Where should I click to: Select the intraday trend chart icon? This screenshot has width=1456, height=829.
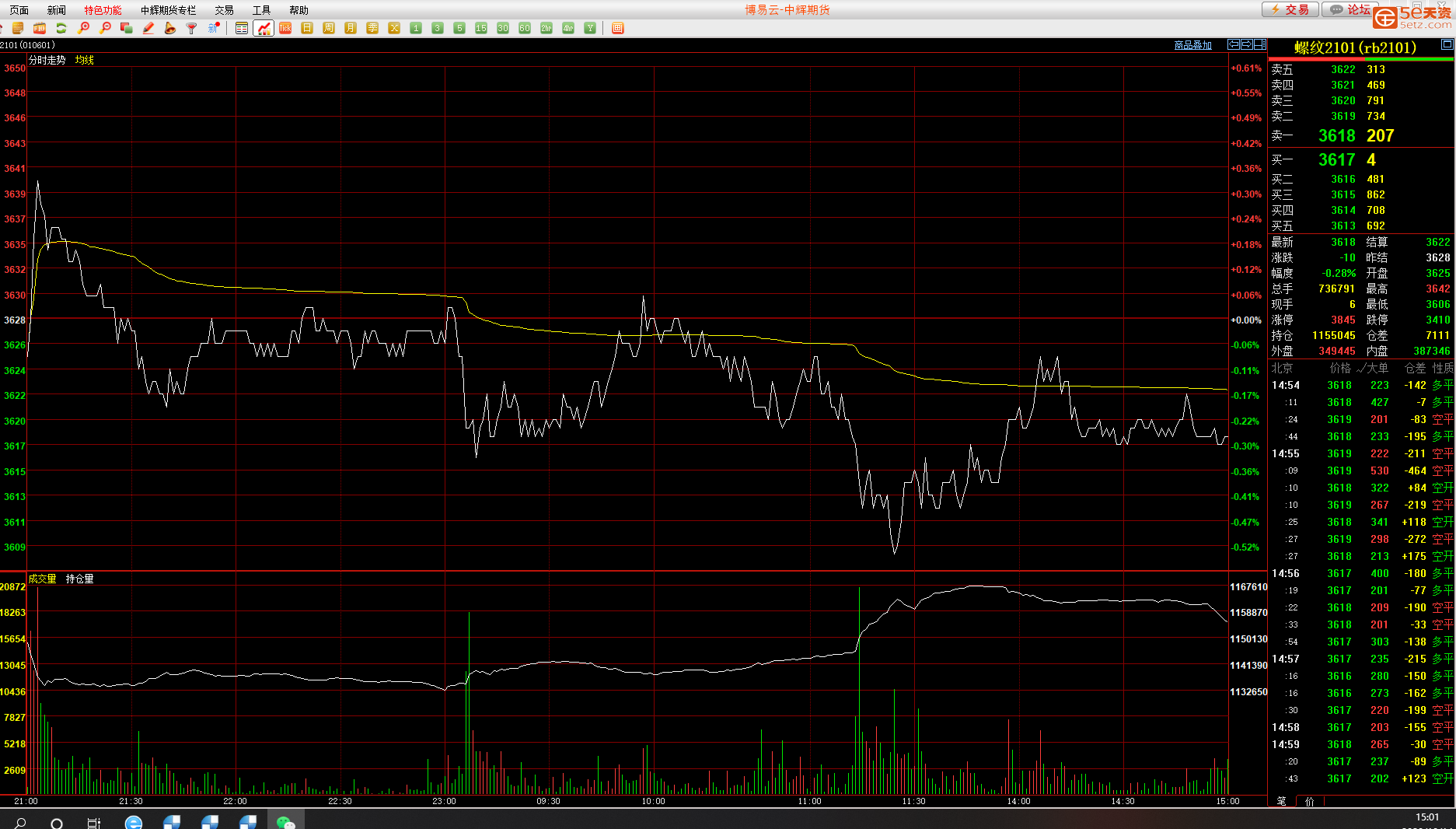pos(264,28)
